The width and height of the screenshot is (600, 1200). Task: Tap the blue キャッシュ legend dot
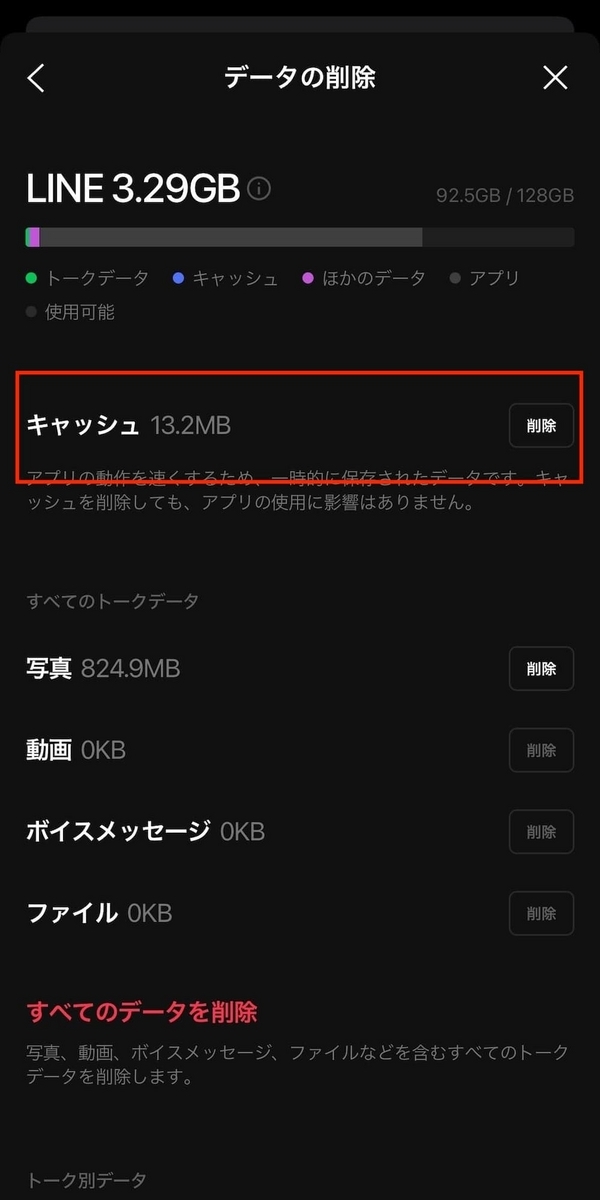pos(178,278)
